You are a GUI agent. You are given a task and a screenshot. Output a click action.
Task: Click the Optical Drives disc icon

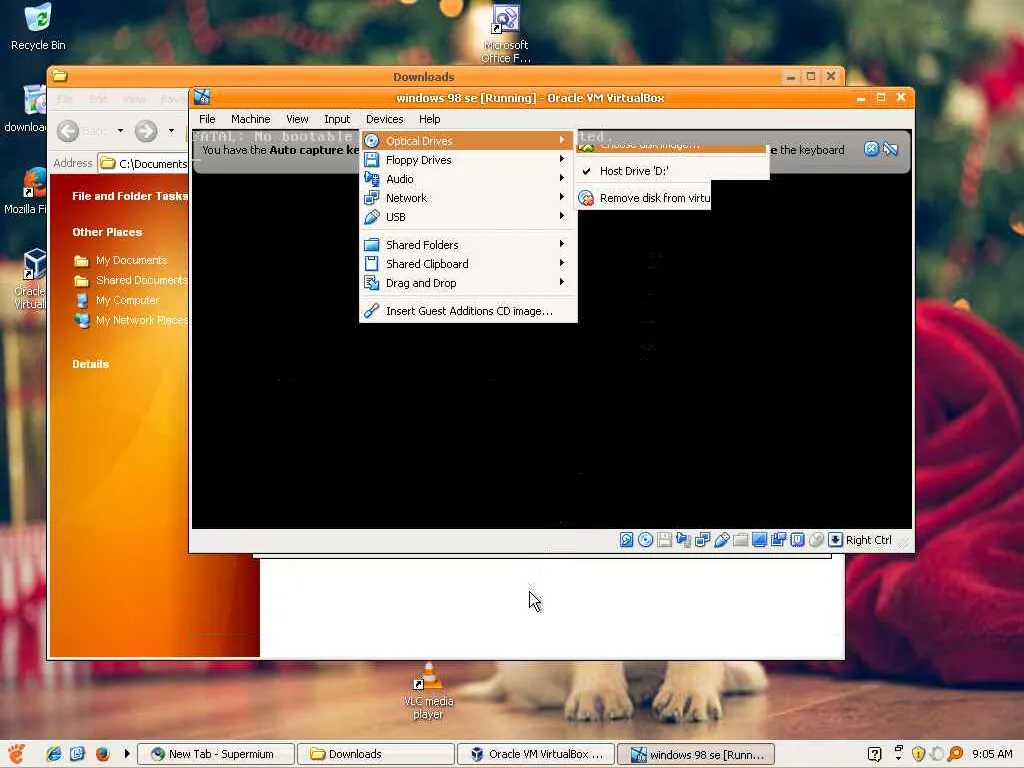[x=372, y=140]
